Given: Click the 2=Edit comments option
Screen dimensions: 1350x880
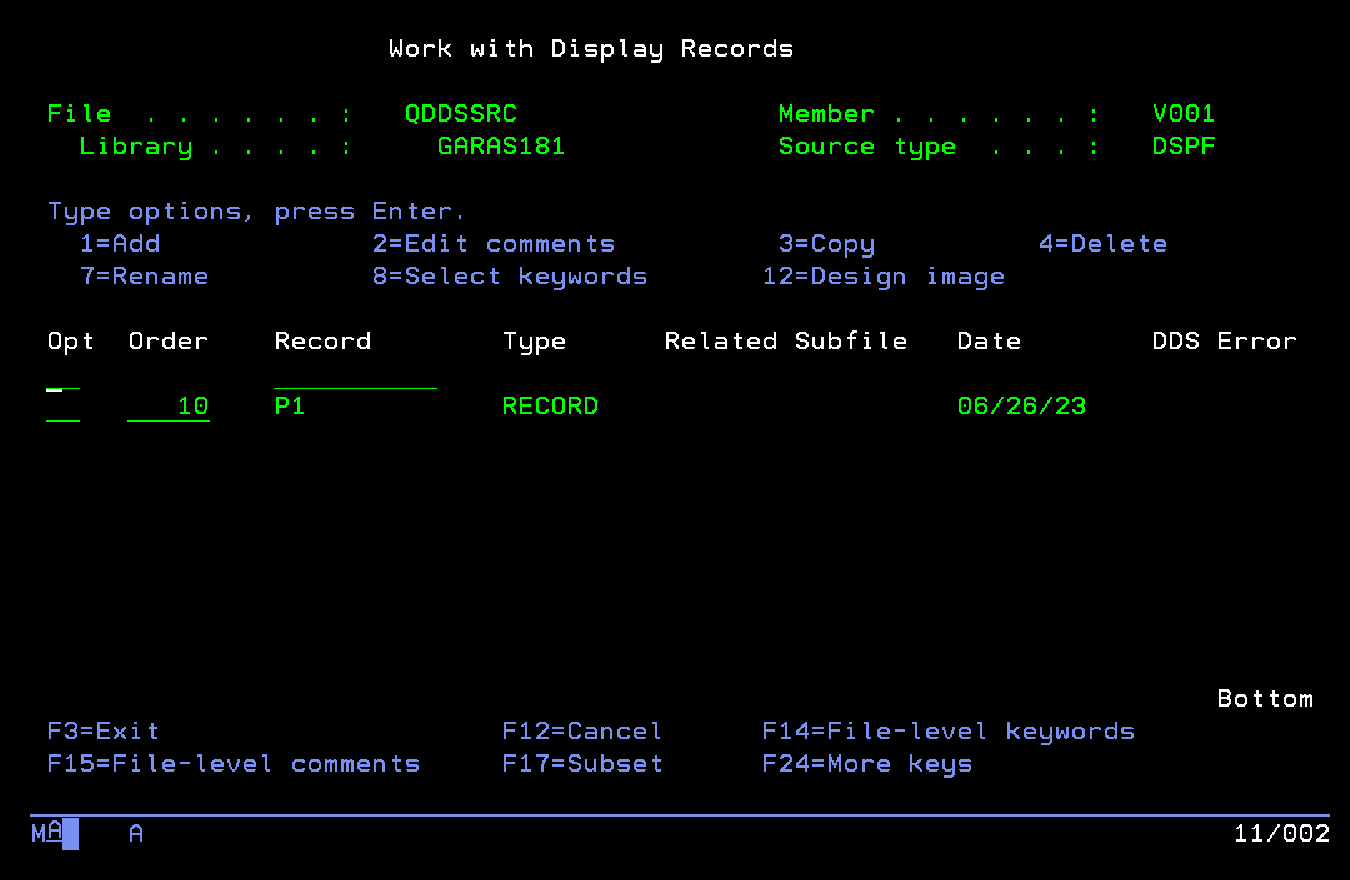Looking at the screenshot, I should (494, 244).
